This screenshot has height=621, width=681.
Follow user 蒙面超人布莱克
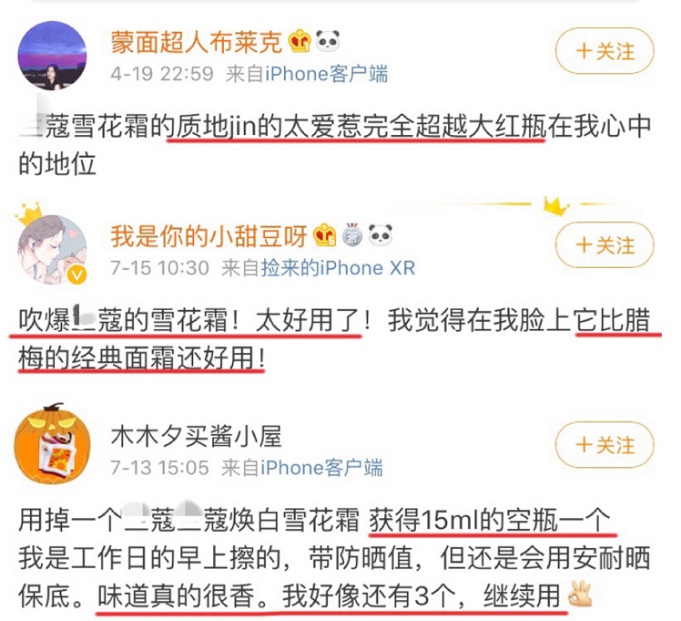(x=605, y=51)
